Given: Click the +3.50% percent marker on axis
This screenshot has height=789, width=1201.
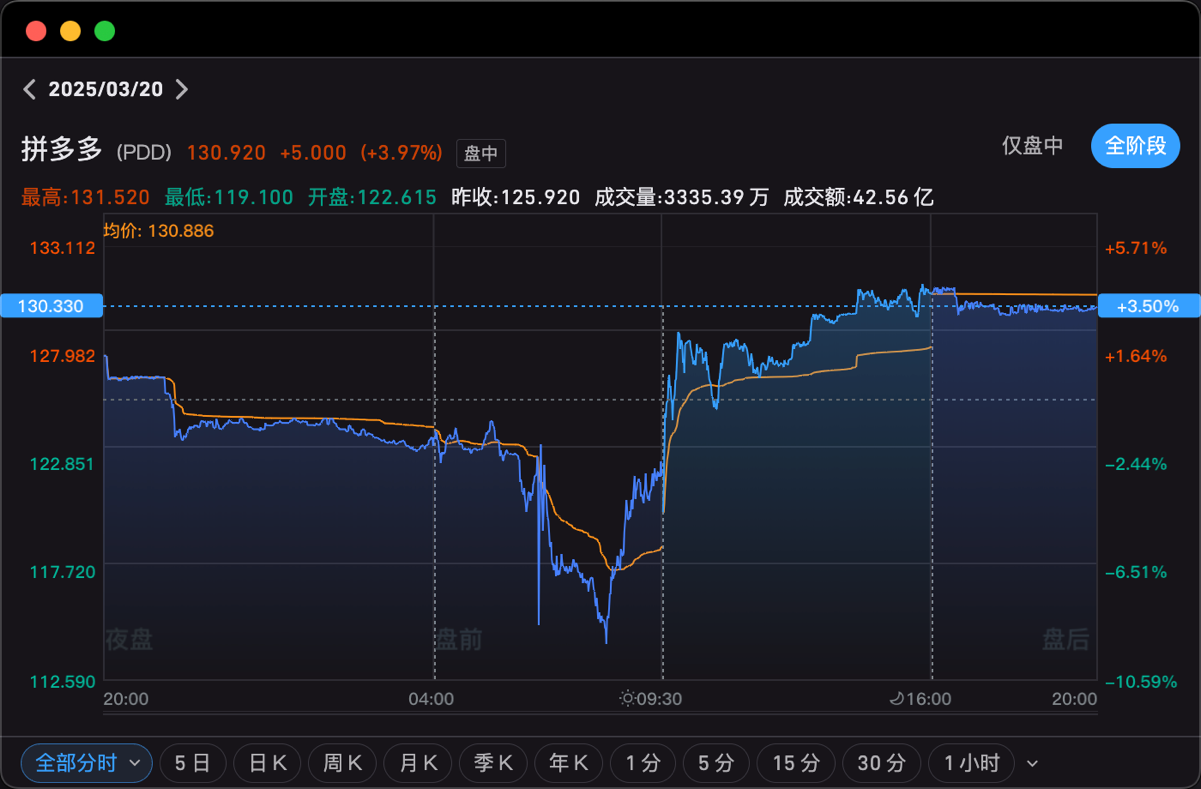Looking at the screenshot, I should click(1148, 306).
